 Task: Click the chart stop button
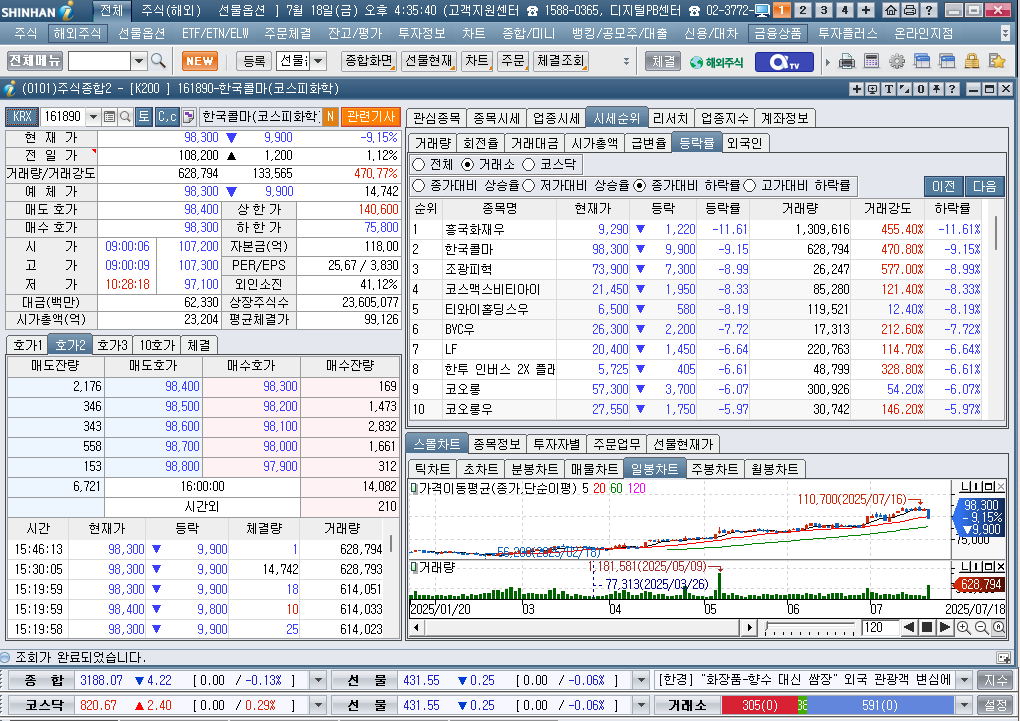928,627
